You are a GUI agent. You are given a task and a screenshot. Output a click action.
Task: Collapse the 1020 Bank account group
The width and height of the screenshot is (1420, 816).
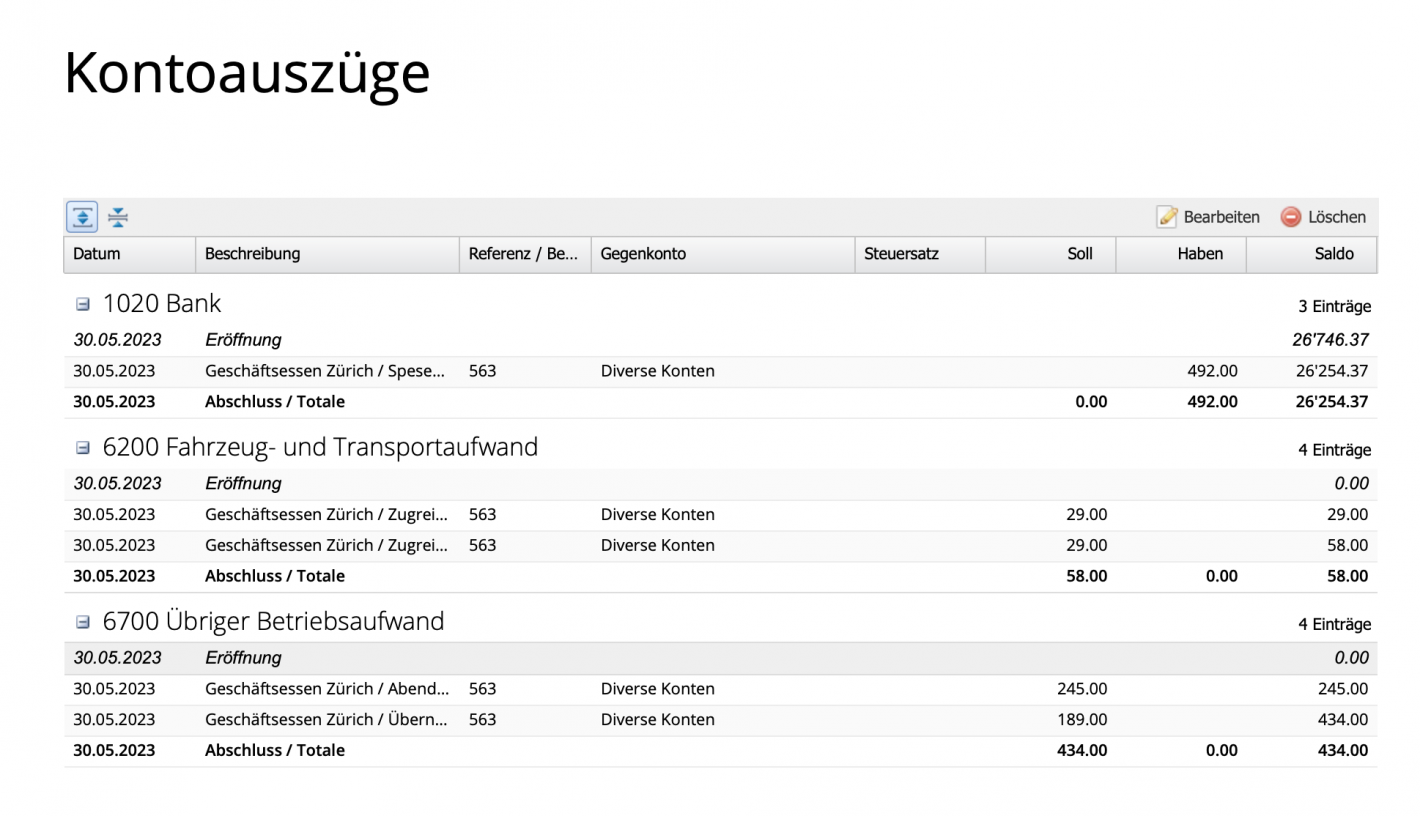point(82,303)
